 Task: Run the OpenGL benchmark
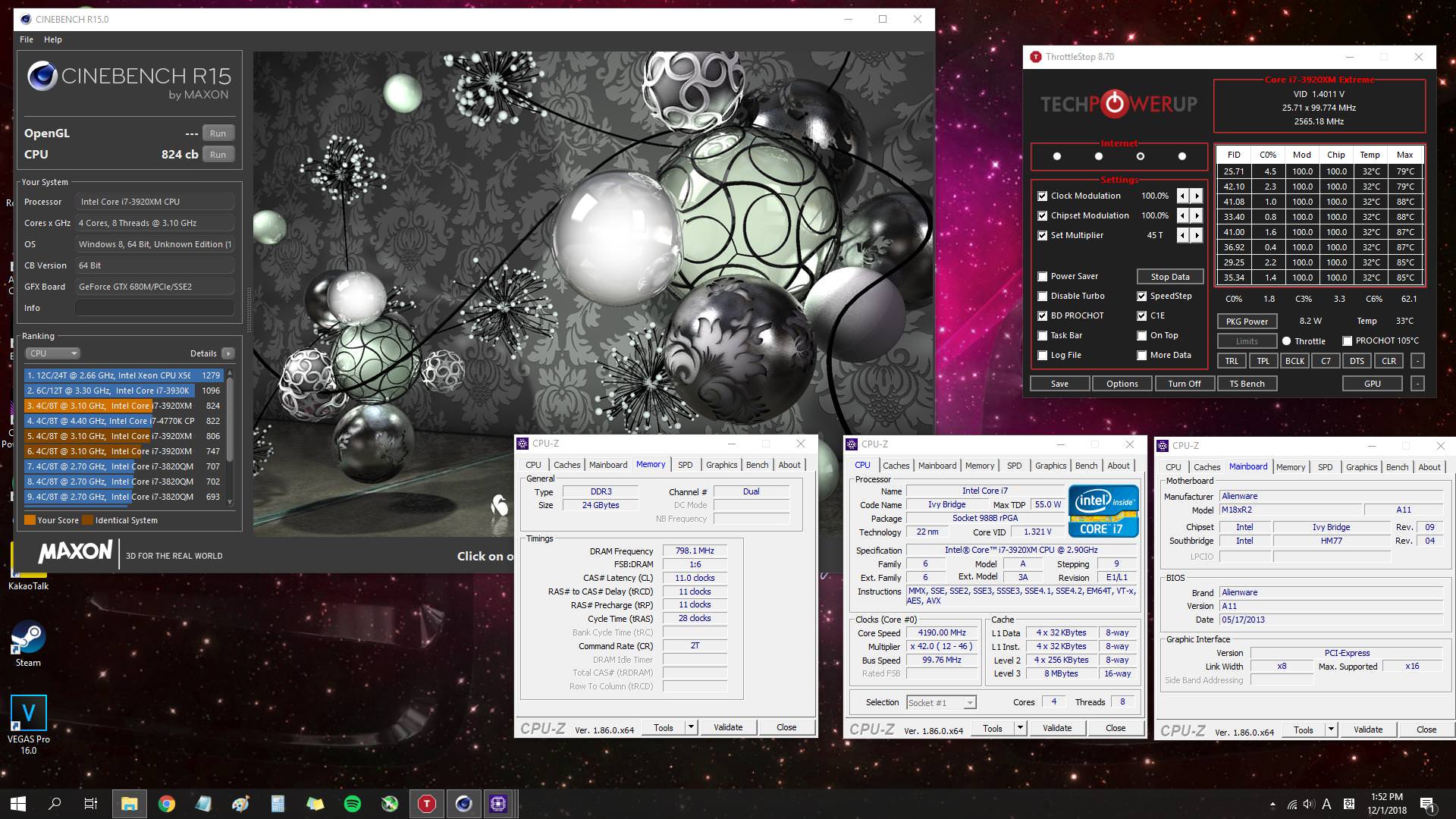(218, 133)
